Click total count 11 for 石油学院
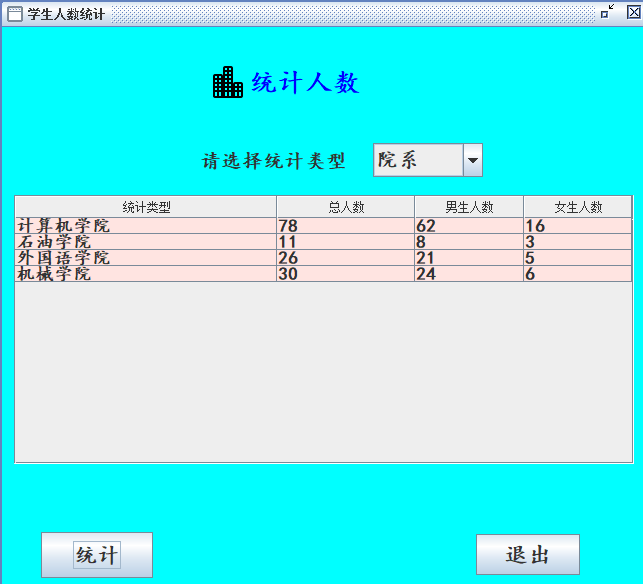 click(x=346, y=242)
